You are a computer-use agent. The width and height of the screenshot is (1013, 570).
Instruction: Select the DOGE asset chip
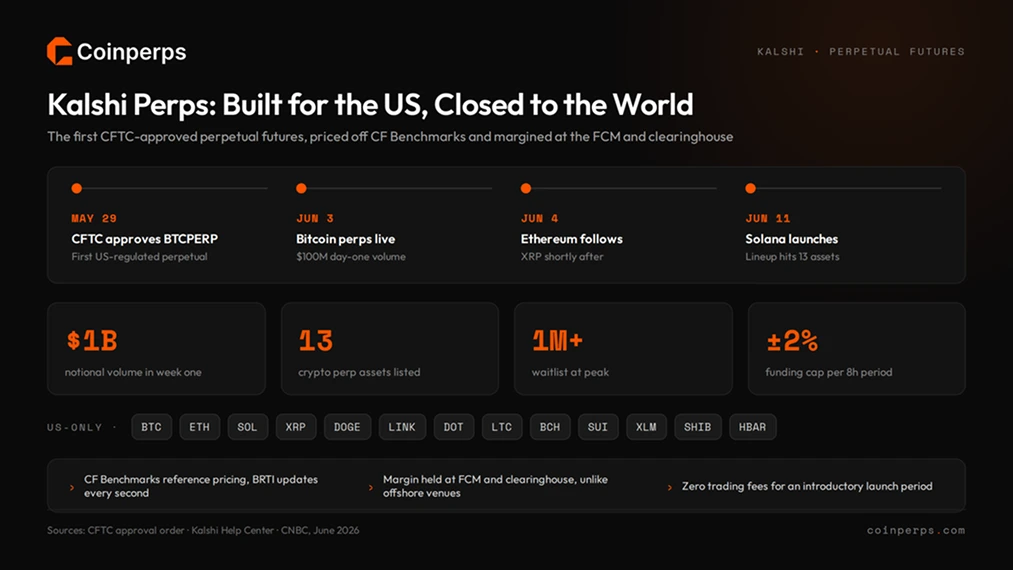pos(348,427)
